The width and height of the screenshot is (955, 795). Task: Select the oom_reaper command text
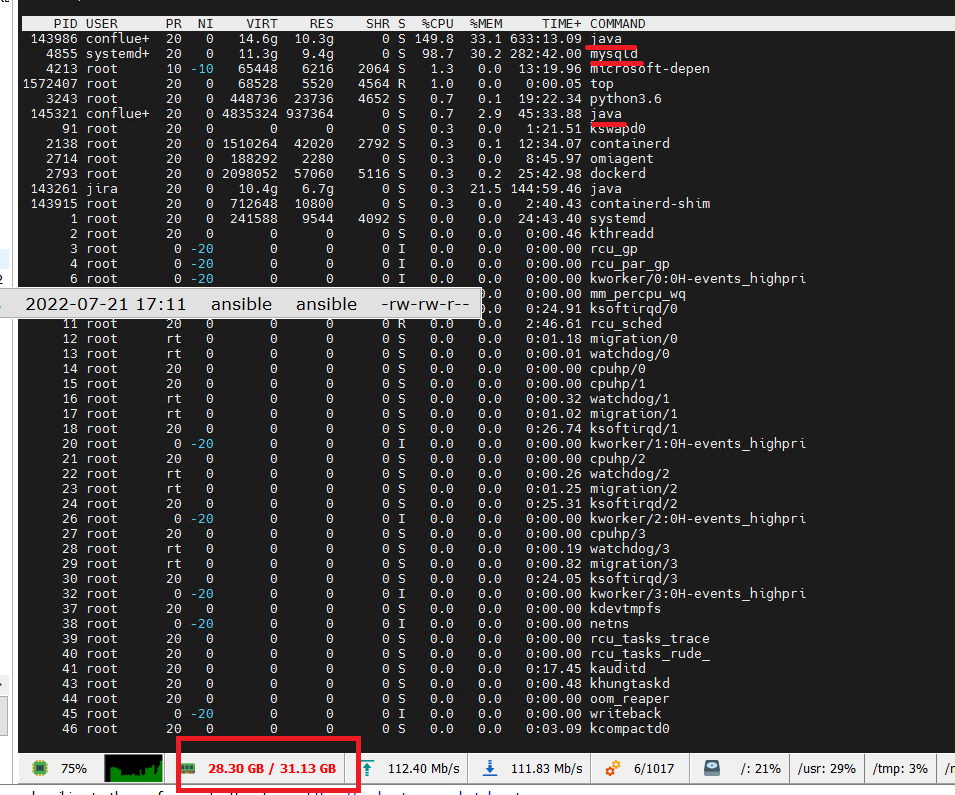(629, 699)
